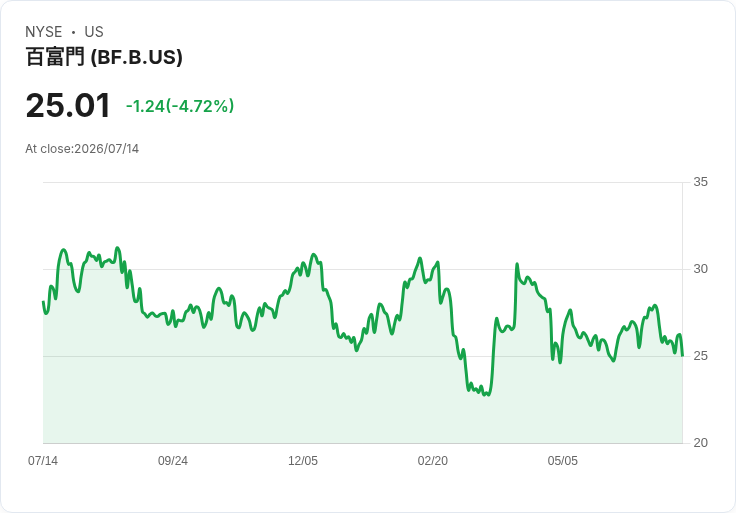Click the chart's lowest trough below 25
This screenshot has height=513, width=736.
[x=488, y=394]
